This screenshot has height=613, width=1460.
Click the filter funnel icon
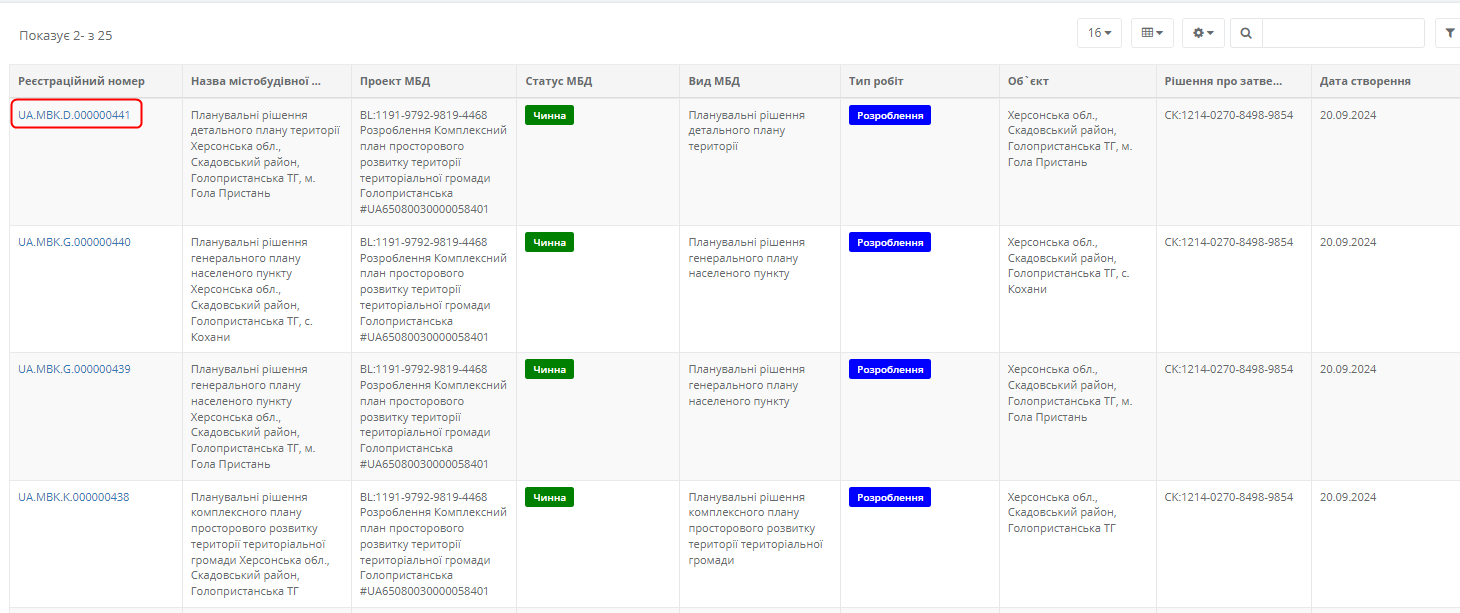click(1449, 33)
